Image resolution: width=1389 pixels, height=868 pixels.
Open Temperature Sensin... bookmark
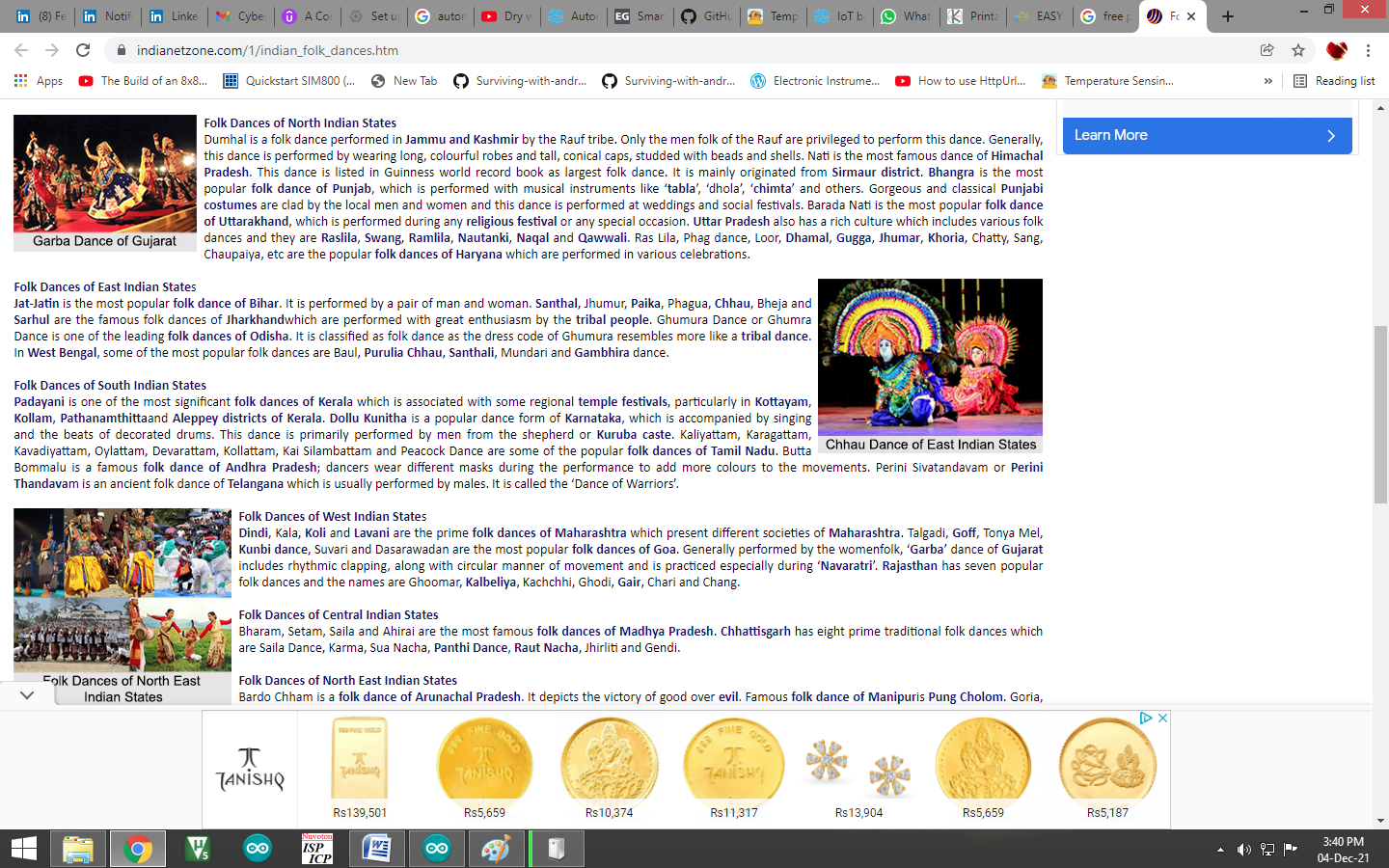(x=1107, y=81)
